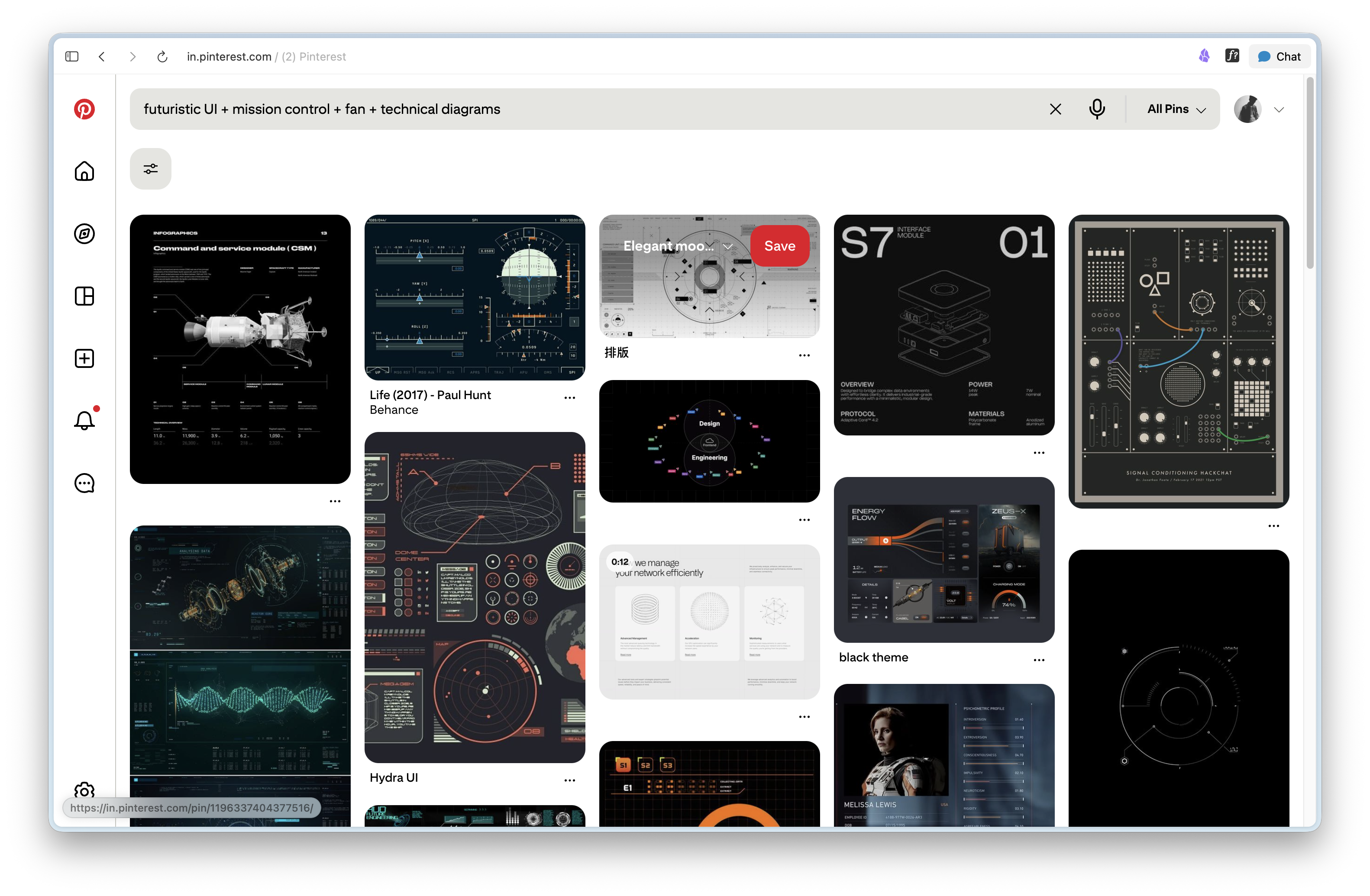Open the Life (2017) - Paul Hunt pin link
This screenshot has height=896, width=1370.
[x=430, y=395]
